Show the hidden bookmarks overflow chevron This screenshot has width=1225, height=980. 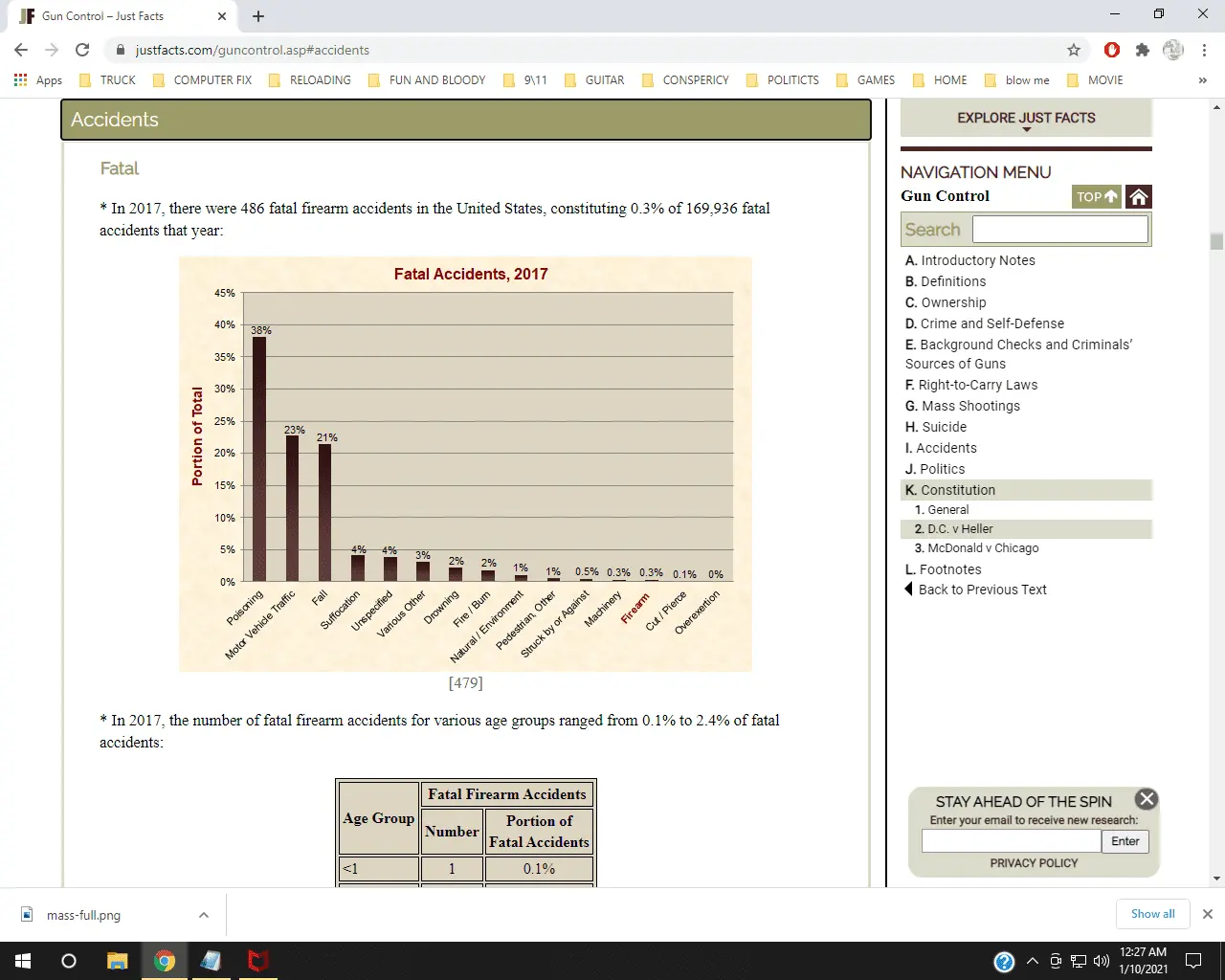point(1202,80)
